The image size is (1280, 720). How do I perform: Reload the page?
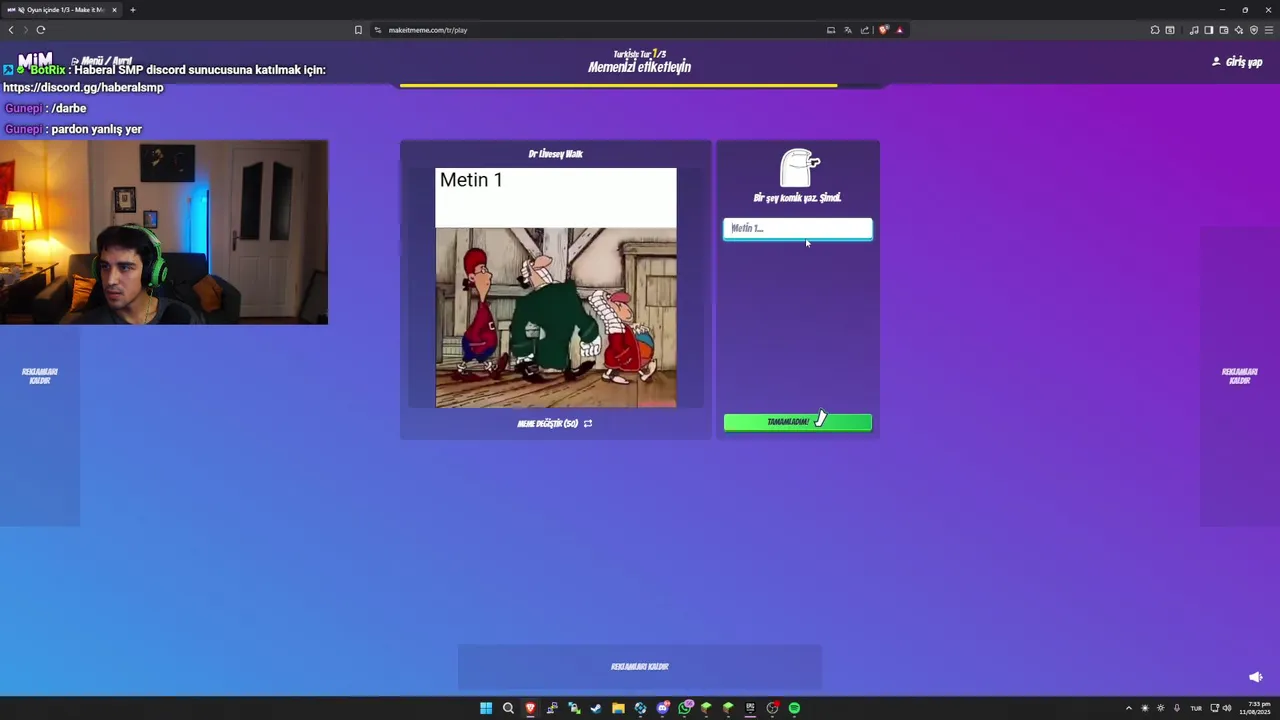[x=41, y=30]
